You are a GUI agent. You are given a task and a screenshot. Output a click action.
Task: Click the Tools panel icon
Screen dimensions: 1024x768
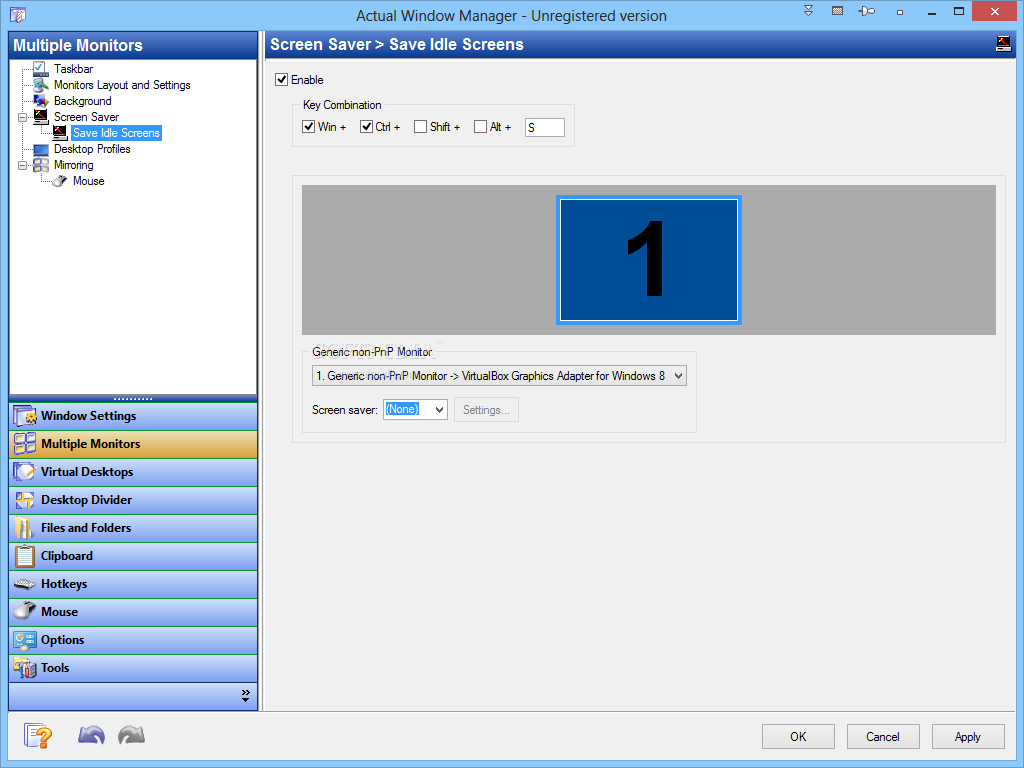point(25,668)
